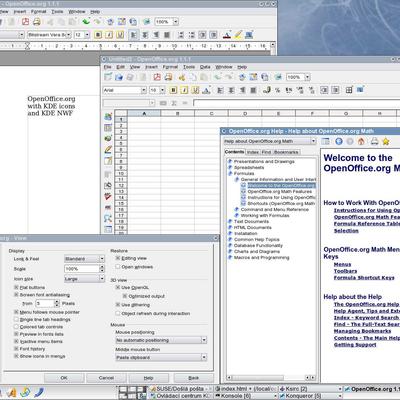Screen dimensions: 400x400
Task: Click the Borders icon in Calc toolbar
Action: (x=349, y=90)
